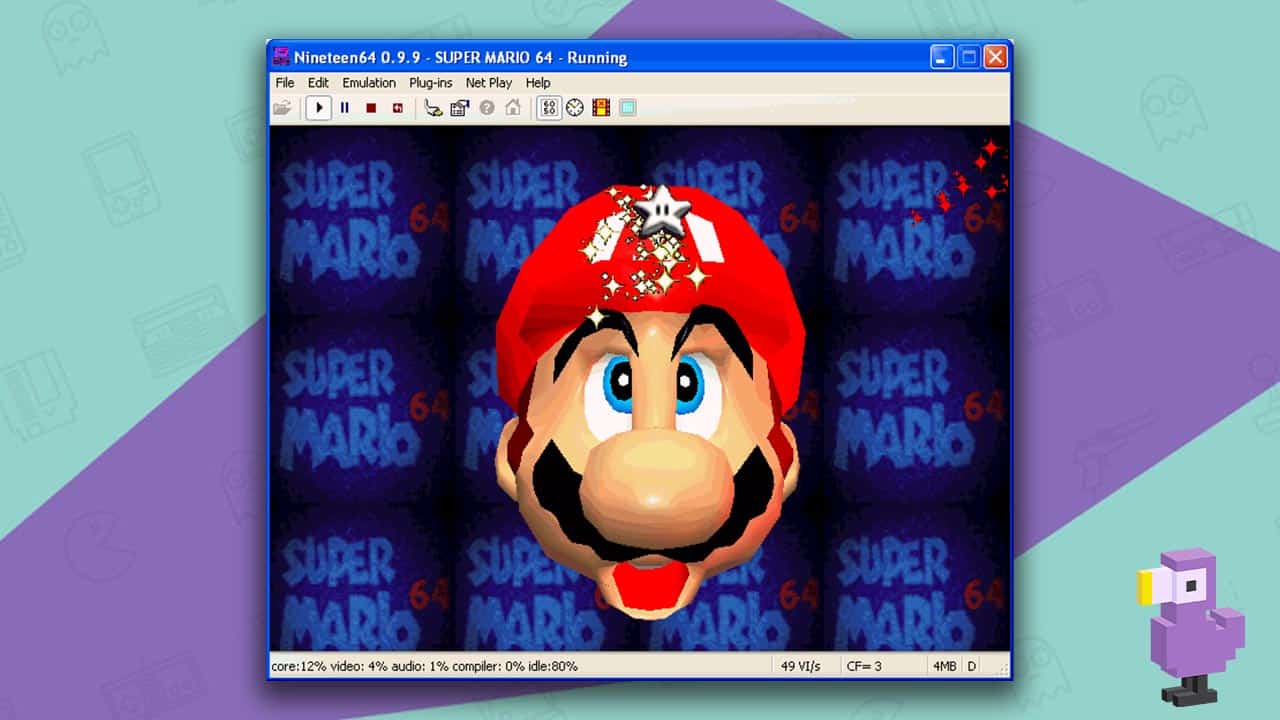Screen dimensions: 1280x720
Task: Pause the Super Mario 64 emulation
Action: pyautogui.click(x=344, y=107)
